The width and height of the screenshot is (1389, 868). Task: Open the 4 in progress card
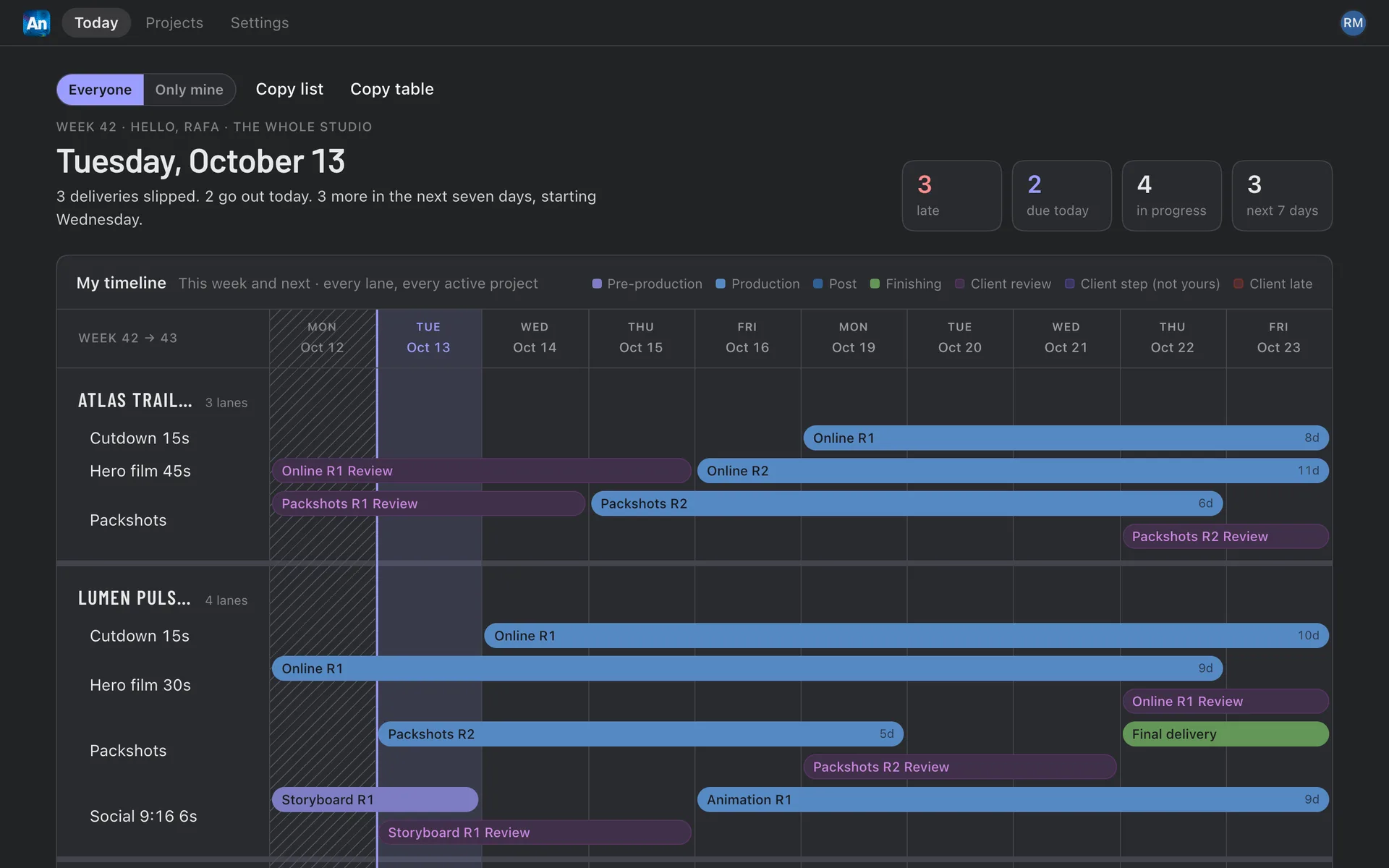1172,196
